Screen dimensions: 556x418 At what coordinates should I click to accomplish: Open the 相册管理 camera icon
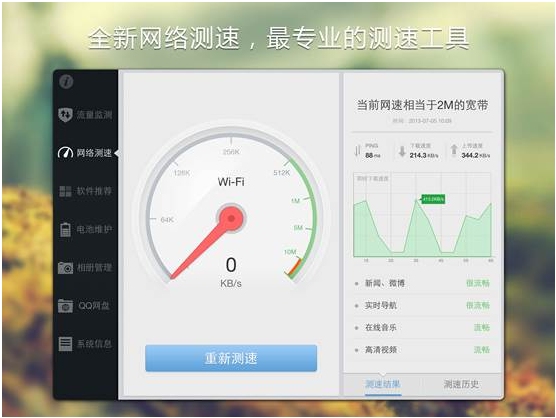point(65,268)
